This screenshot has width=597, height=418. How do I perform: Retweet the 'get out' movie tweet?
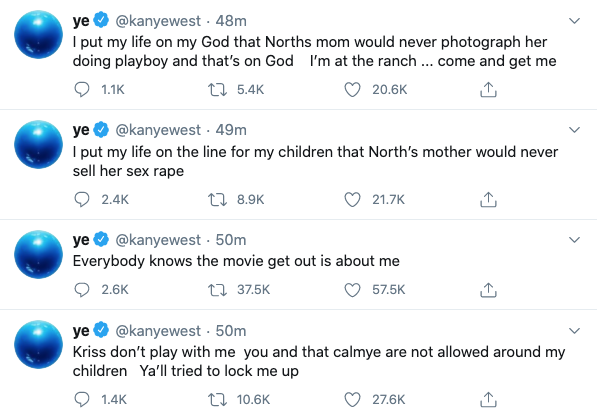coord(217,290)
